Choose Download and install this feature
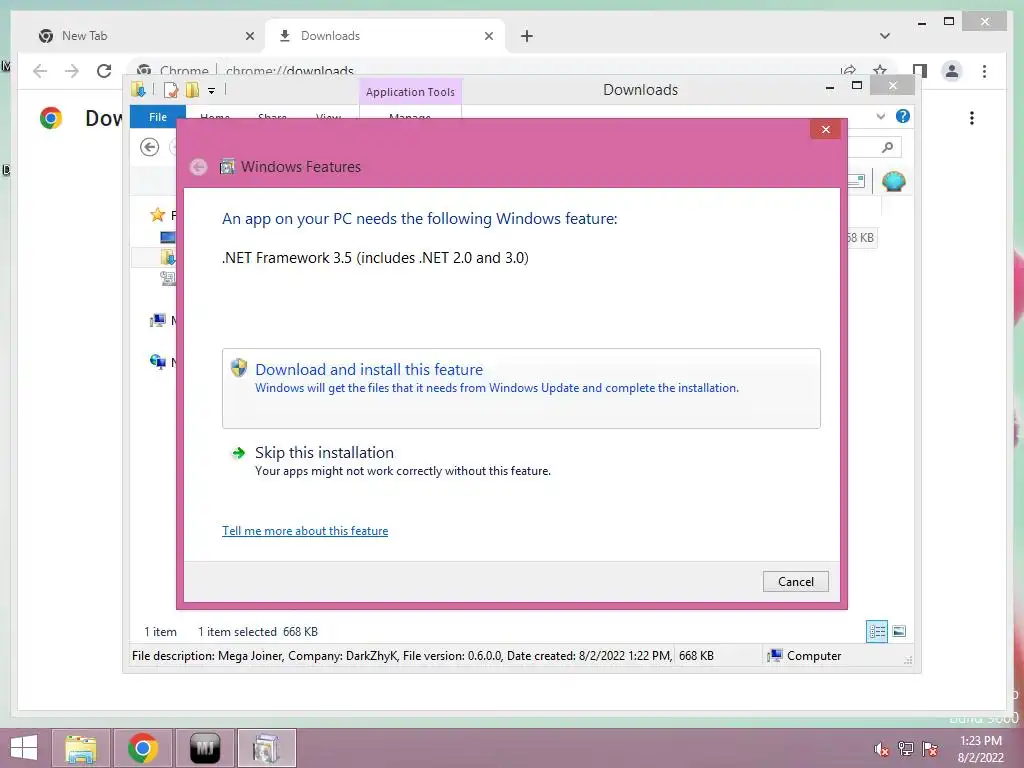Screen dimensions: 1024x768 click(521, 389)
